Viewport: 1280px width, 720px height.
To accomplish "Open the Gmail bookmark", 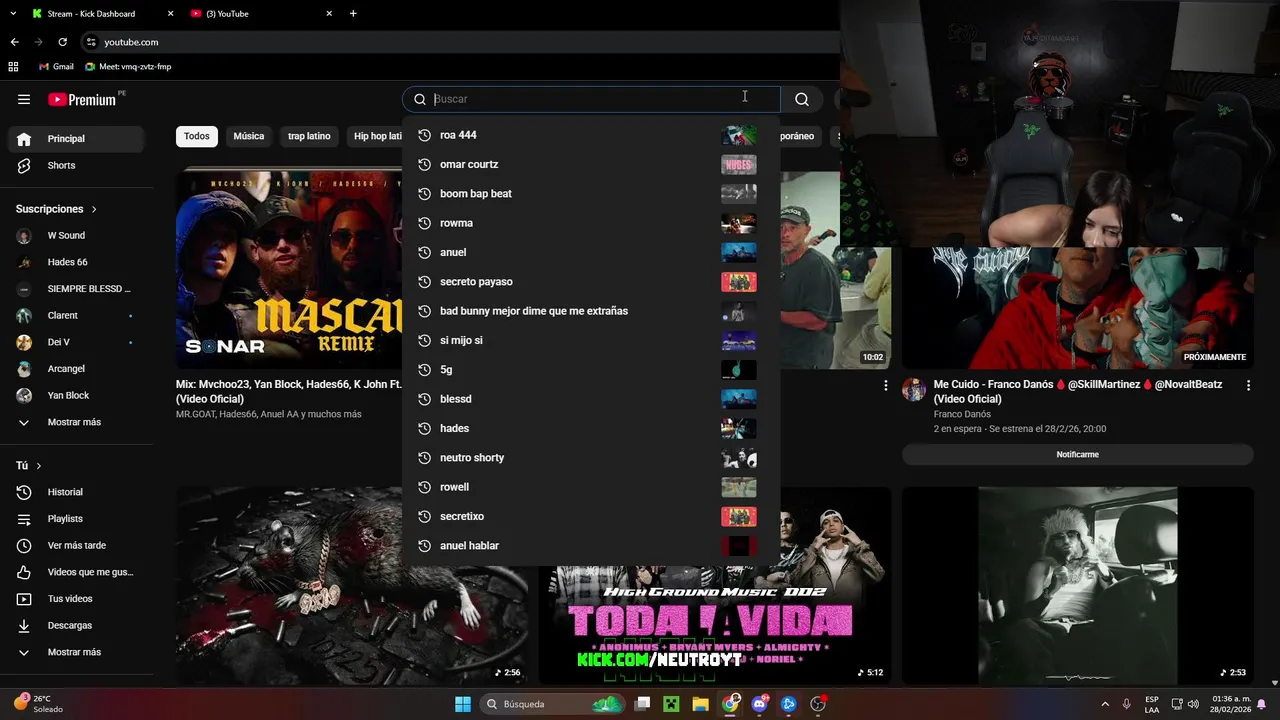I will 56,67.
